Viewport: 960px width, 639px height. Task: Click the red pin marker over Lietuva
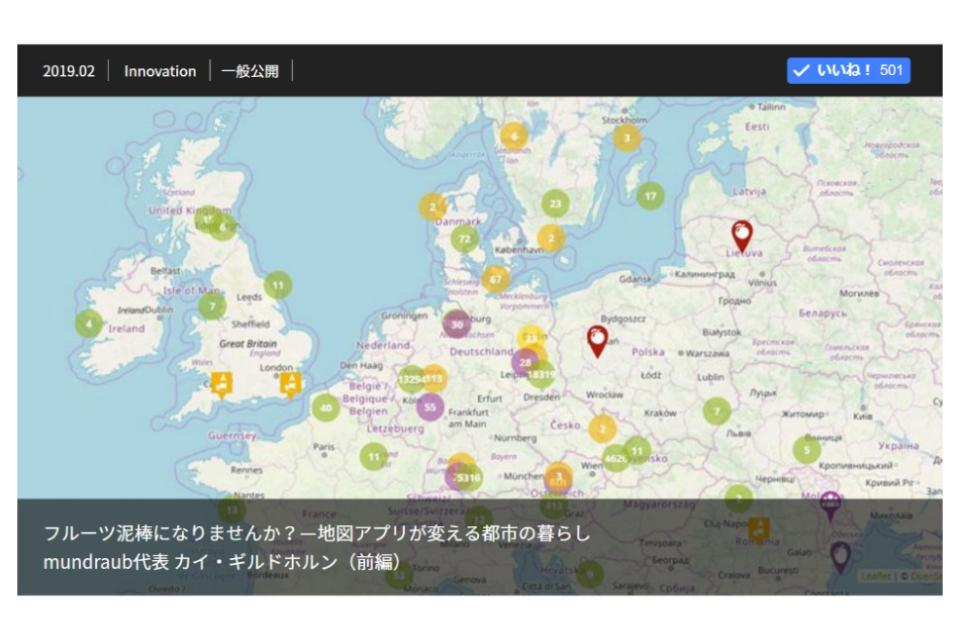741,235
